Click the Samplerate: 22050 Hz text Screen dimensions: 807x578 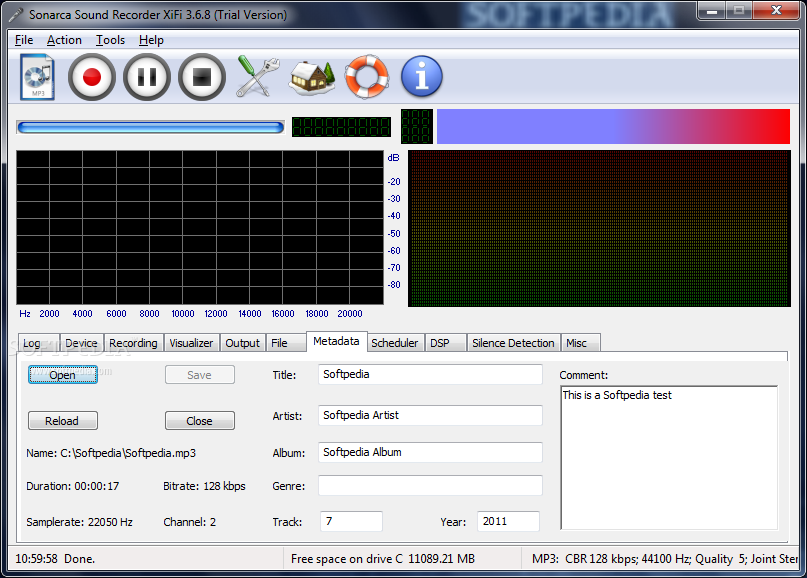(79, 522)
